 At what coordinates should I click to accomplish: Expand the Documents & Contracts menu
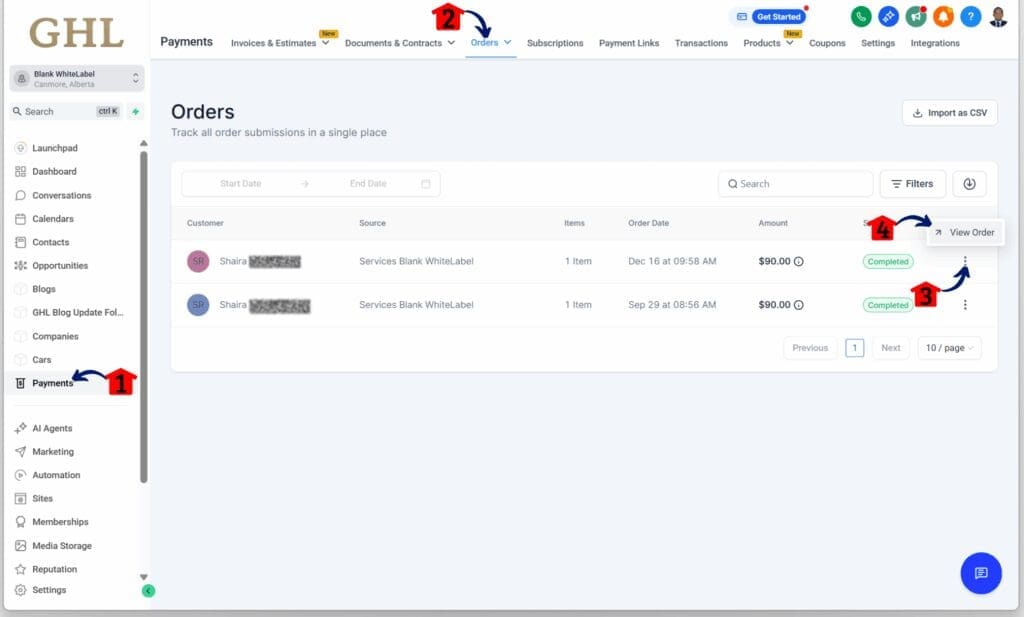tap(400, 43)
